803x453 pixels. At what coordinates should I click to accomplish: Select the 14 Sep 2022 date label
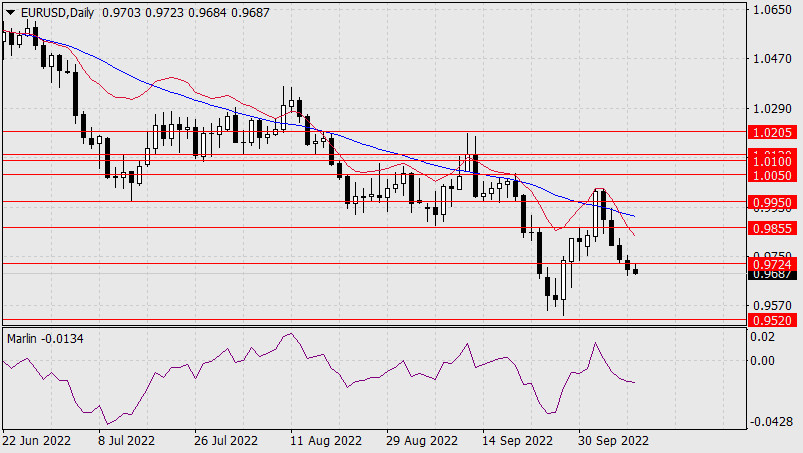tap(517, 441)
